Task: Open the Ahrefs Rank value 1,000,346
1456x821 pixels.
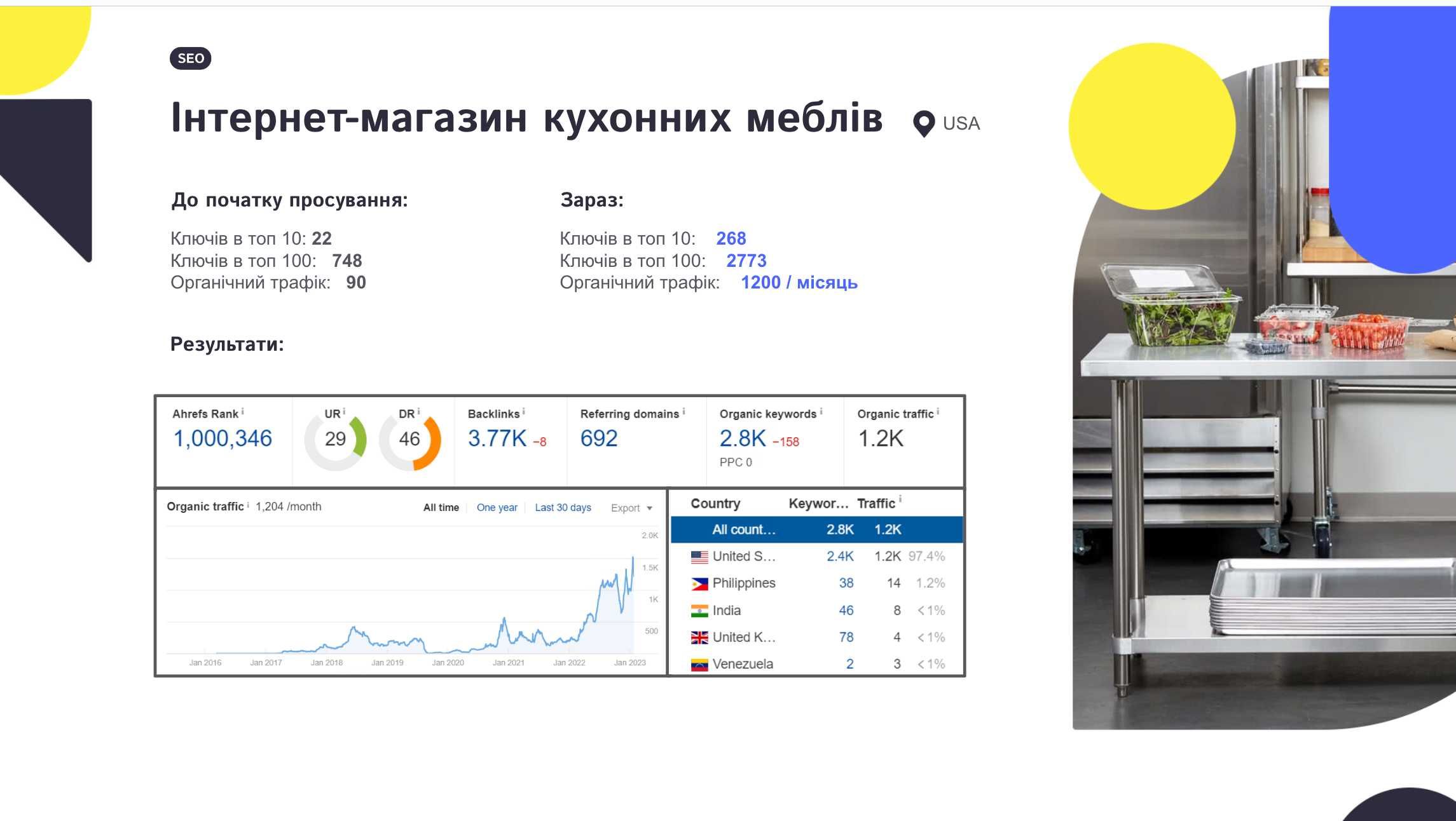Action: (223, 438)
